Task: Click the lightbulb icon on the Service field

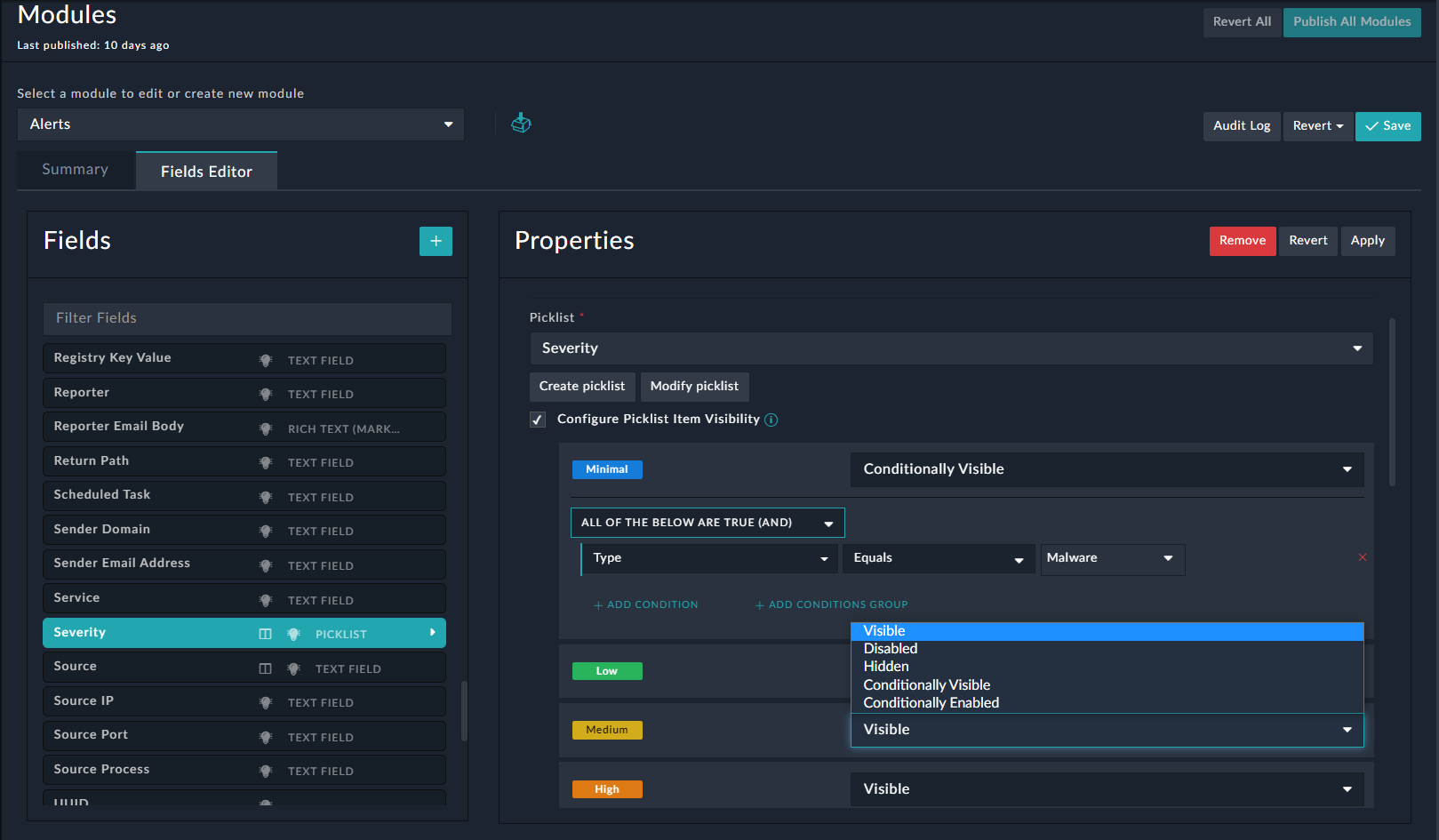Action: pos(265,598)
